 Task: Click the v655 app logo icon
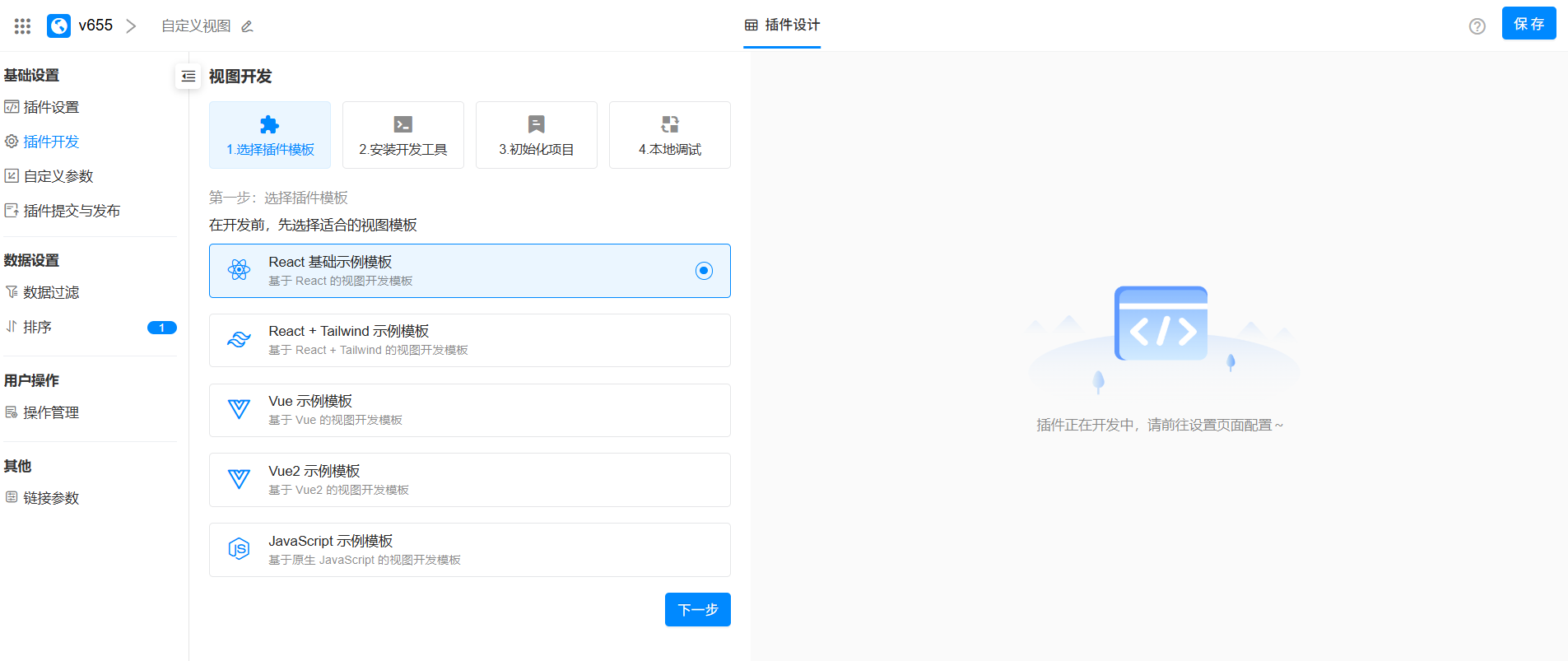pyautogui.click(x=59, y=26)
